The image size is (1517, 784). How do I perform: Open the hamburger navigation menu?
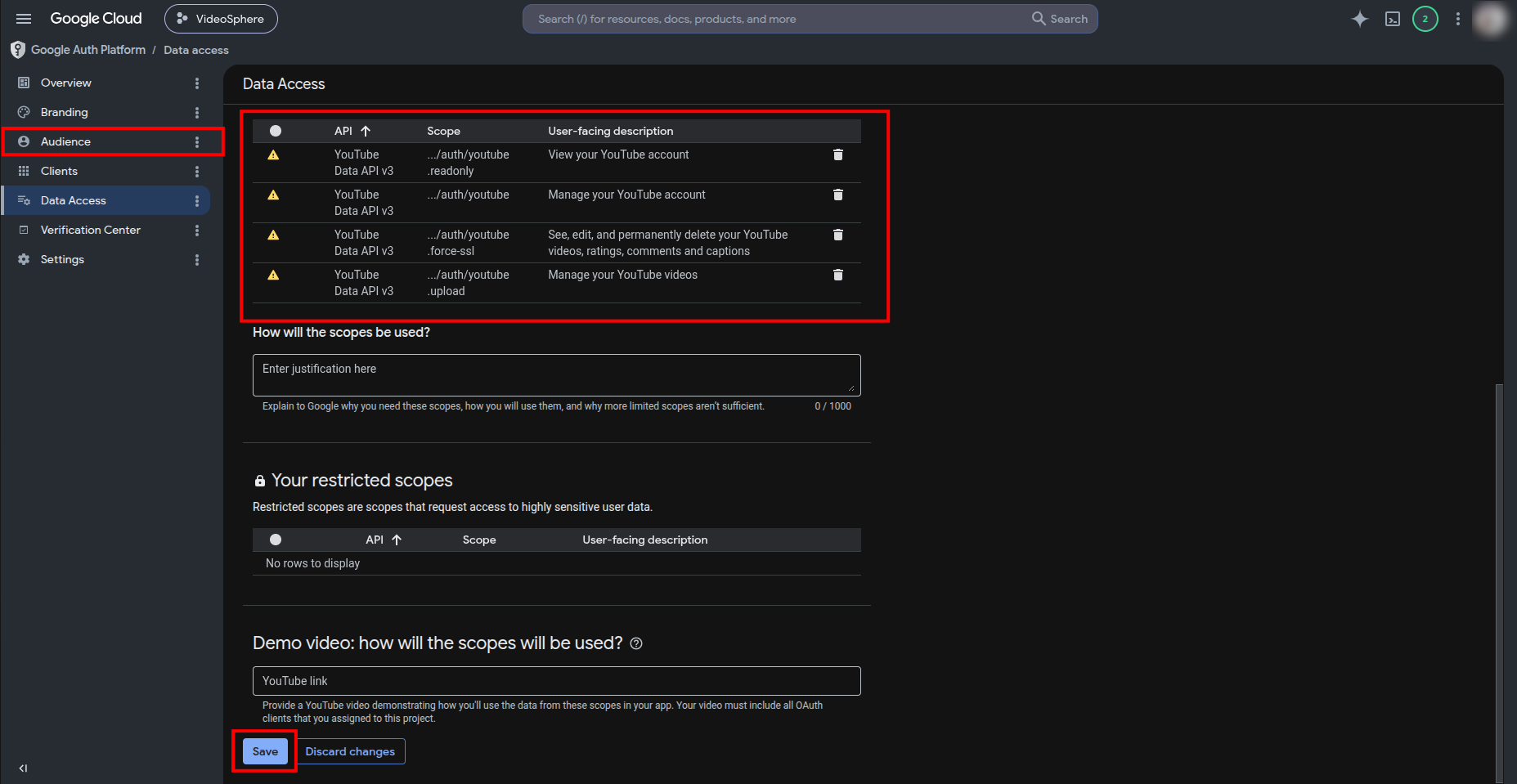[24, 19]
